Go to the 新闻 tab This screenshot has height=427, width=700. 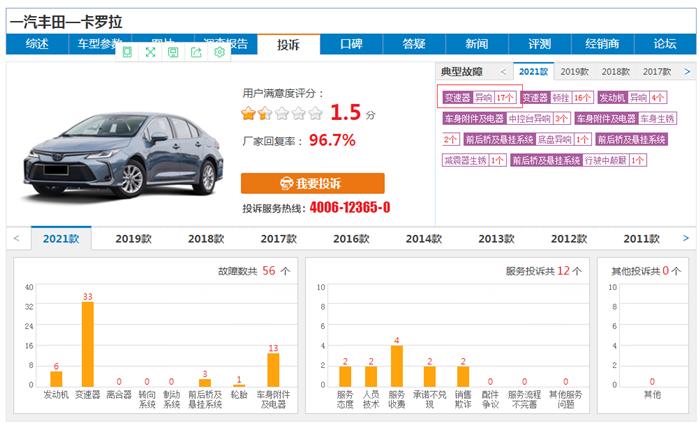pos(477,44)
